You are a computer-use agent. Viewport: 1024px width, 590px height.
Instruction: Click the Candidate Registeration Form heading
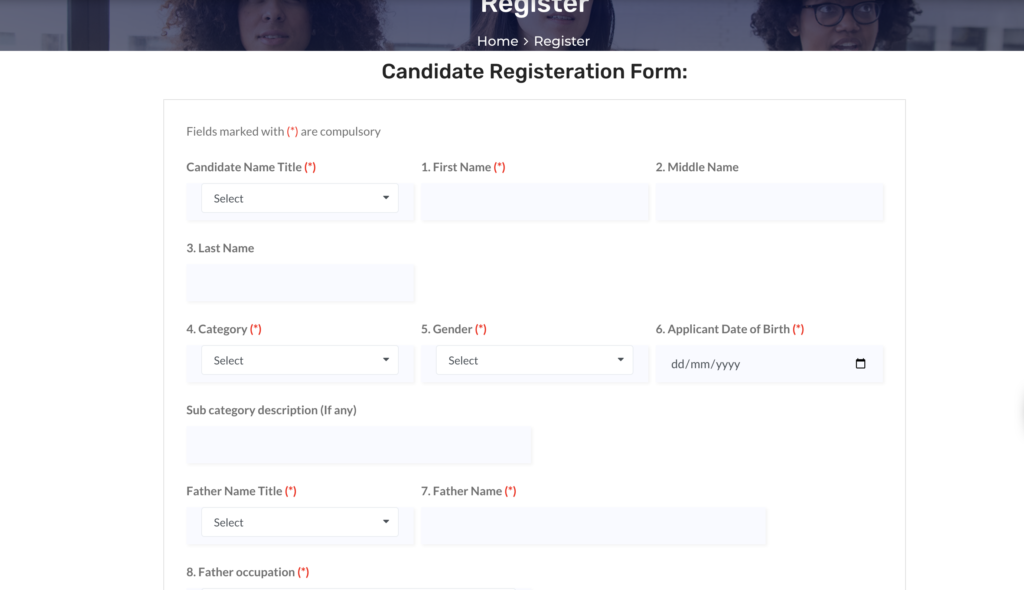[x=534, y=71]
